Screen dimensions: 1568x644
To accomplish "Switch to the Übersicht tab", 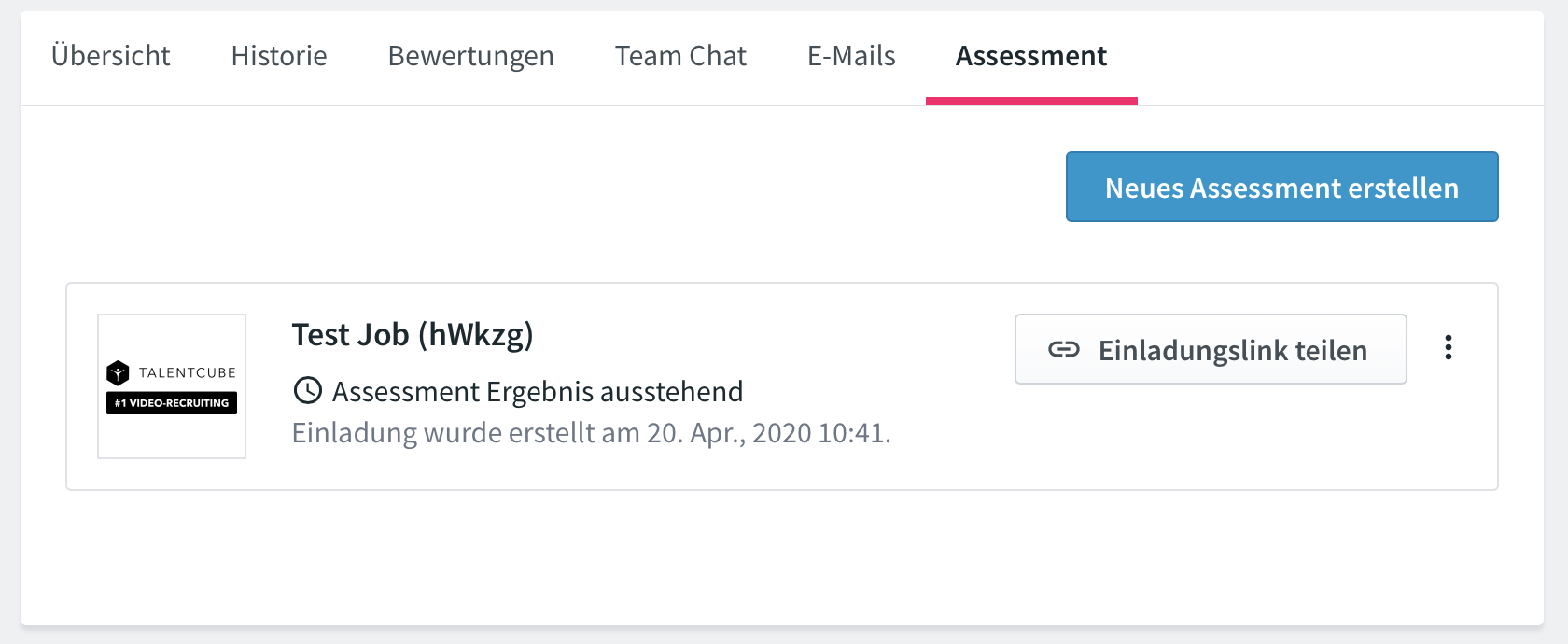I will pyautogui.click(x=111, y=56).
